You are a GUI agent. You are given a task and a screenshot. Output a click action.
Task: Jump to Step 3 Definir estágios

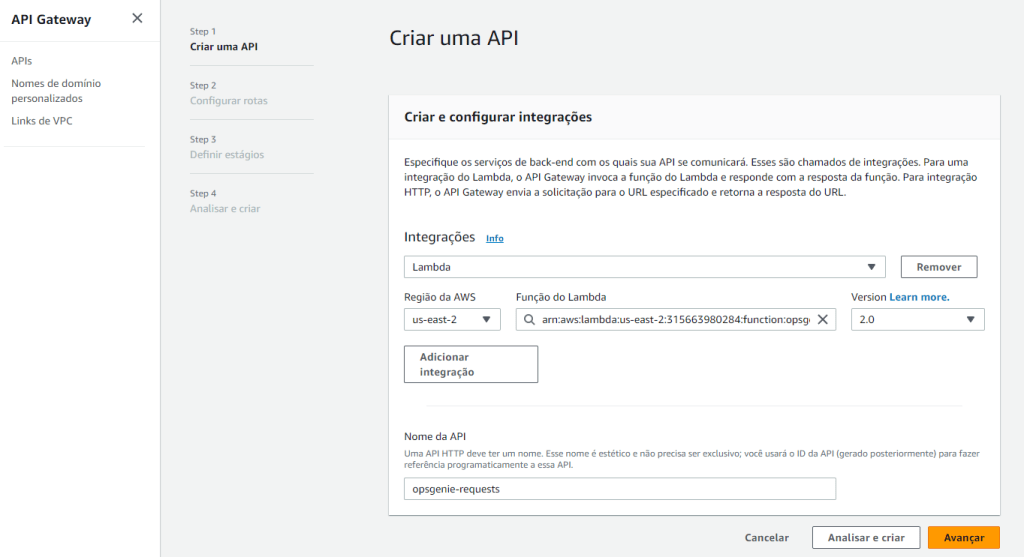point(227,155)
